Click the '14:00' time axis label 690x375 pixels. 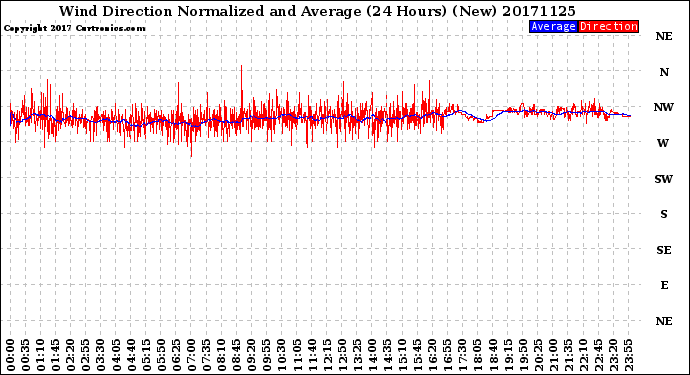(x=372, y=355)
